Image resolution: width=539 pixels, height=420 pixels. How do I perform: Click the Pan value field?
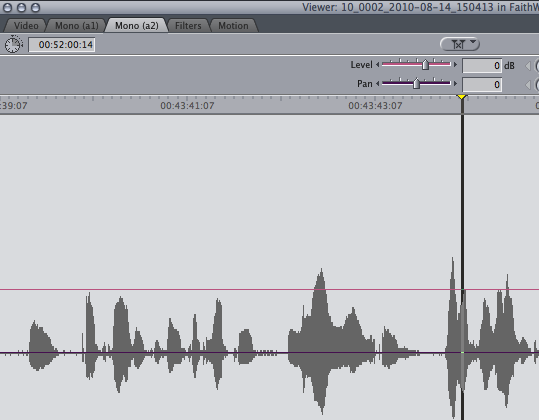pyautogui.click(x=482, y=85)
